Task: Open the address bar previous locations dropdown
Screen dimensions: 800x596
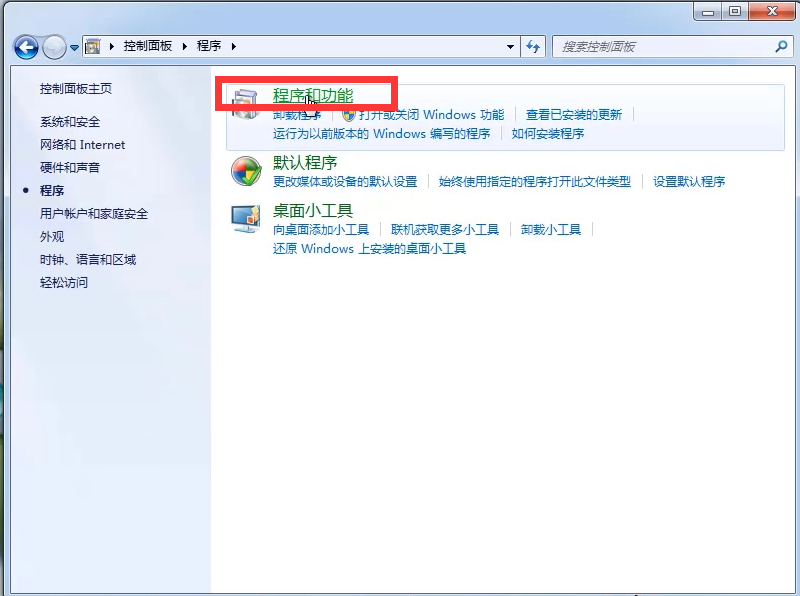Action: tap(510, 47)
